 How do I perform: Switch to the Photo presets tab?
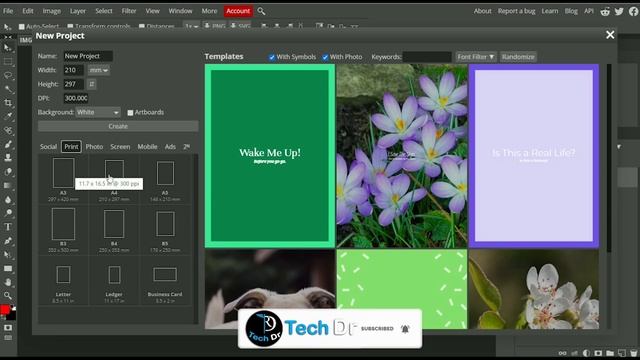pyautogui.click(x=94, y=147)
